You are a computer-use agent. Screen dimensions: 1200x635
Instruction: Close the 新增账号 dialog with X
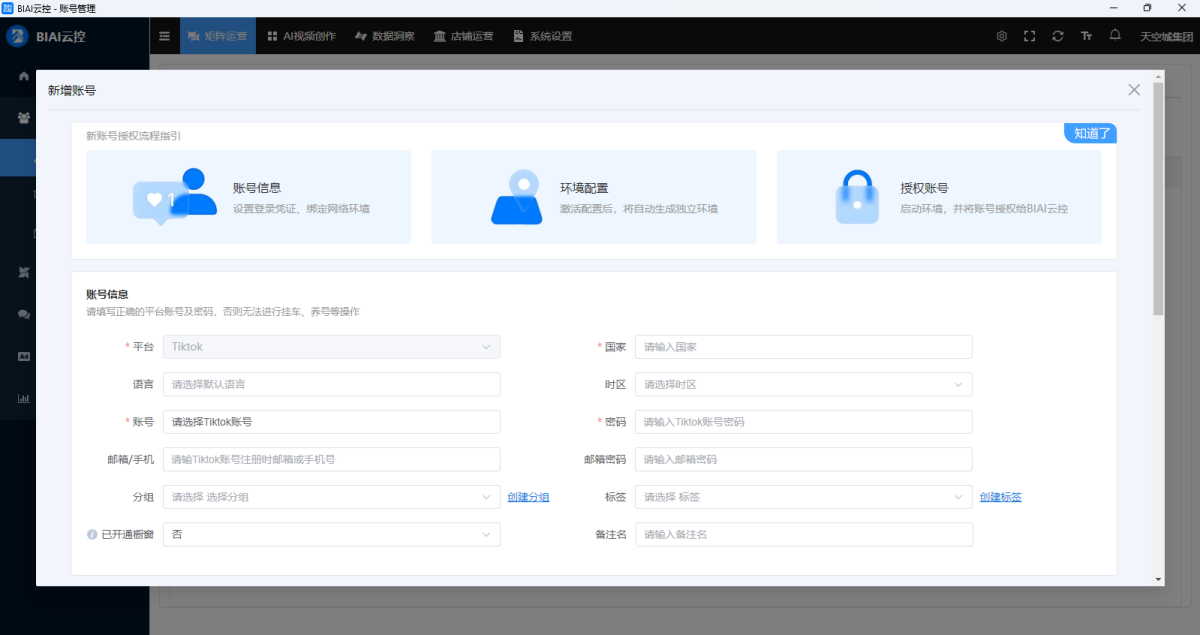coord(1134,90)
